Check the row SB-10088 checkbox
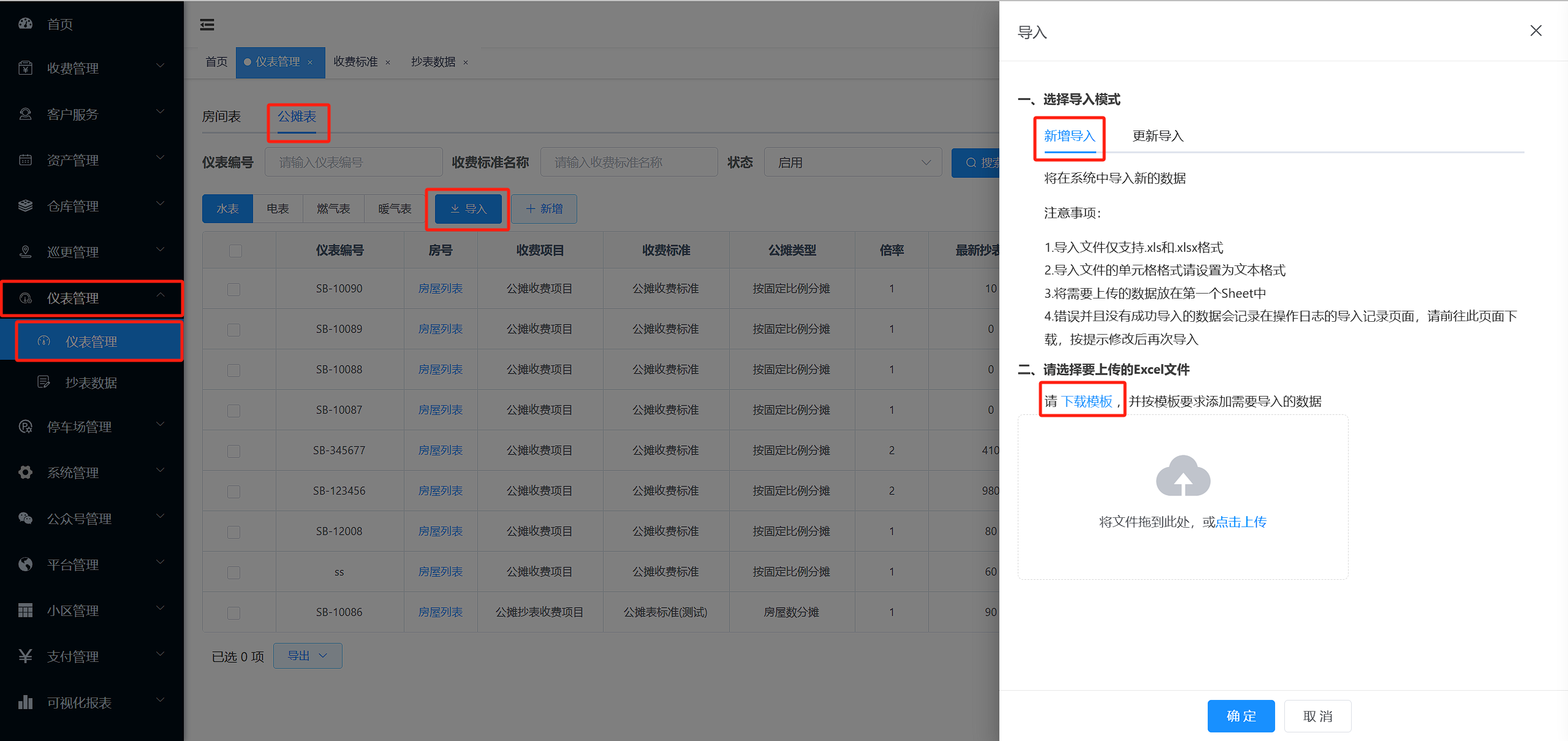The image size is (1568, 741). 233,370
